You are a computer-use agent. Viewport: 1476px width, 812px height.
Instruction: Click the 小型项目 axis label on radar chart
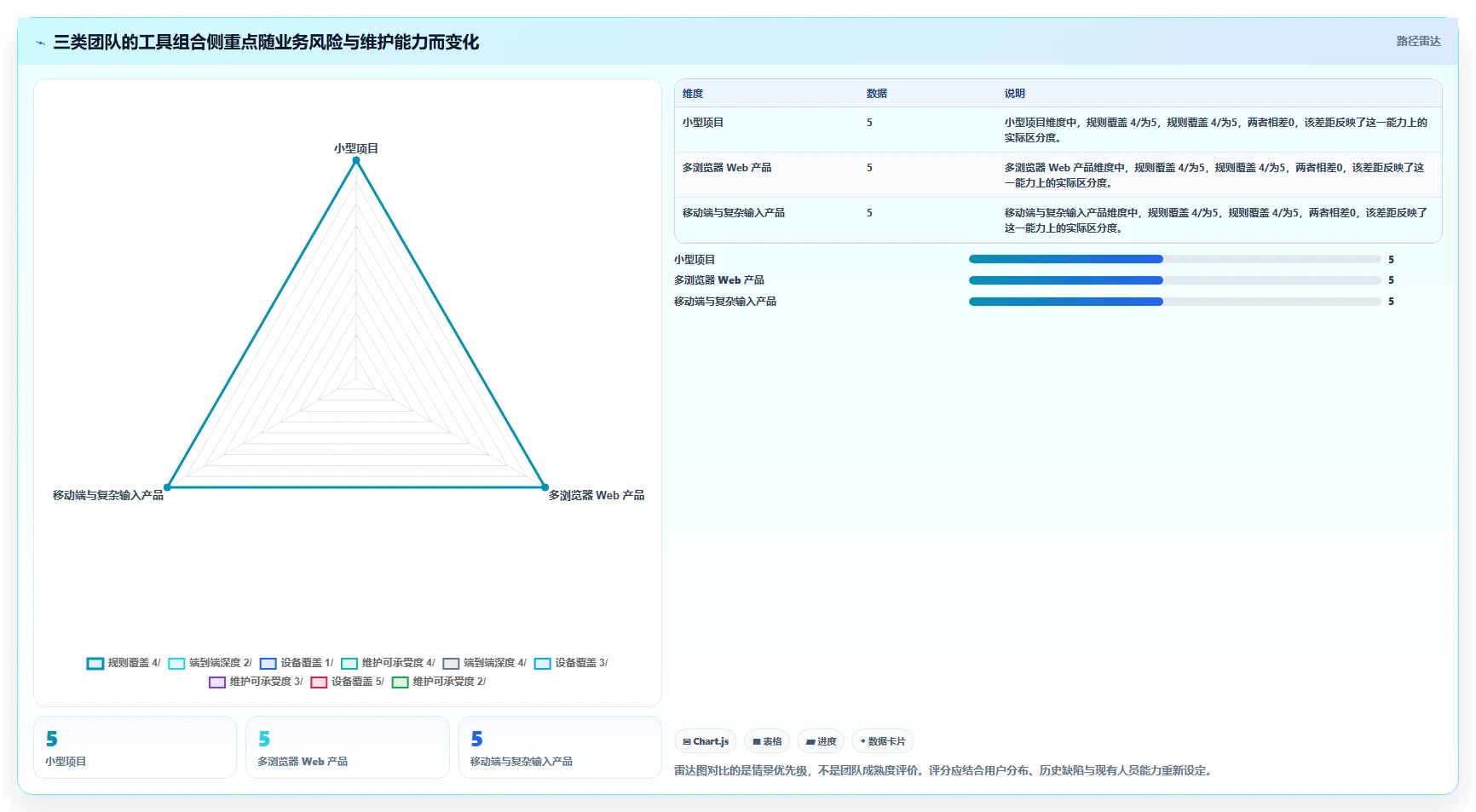[356, 148]
